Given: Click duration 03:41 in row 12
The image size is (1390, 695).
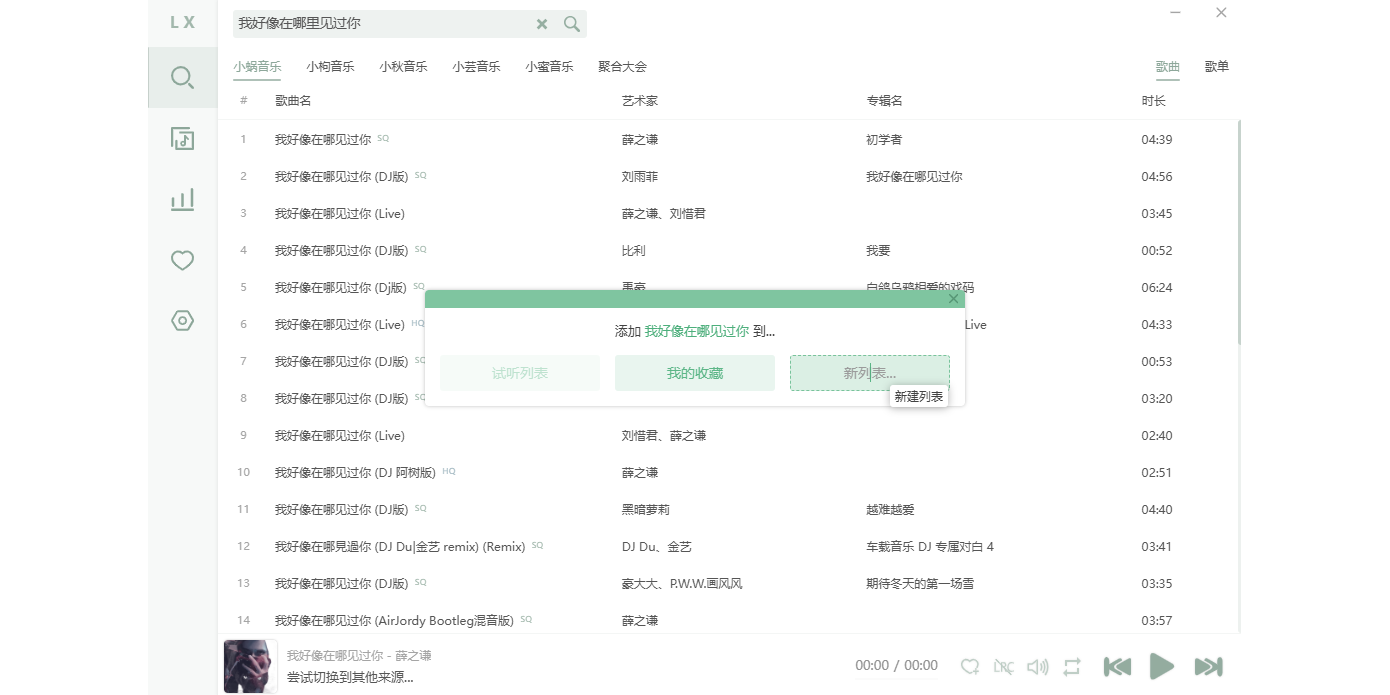Looking at the screenshot, I should 1157,547.
